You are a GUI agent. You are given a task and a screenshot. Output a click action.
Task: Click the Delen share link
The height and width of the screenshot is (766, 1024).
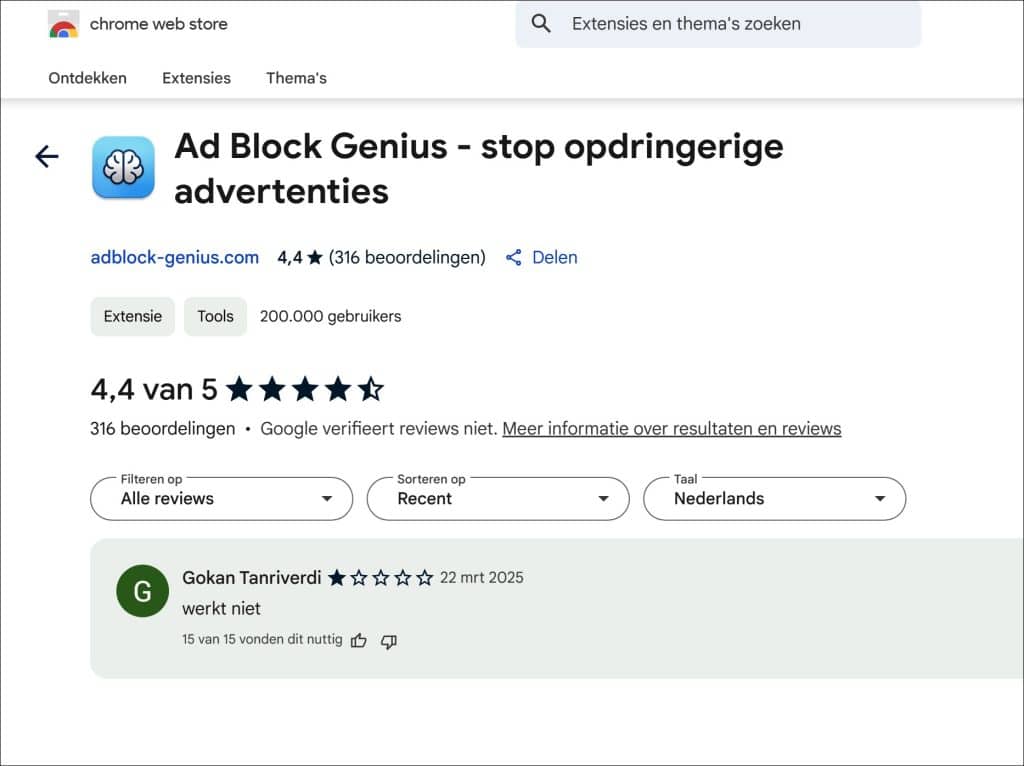click(x=554, y=257)
